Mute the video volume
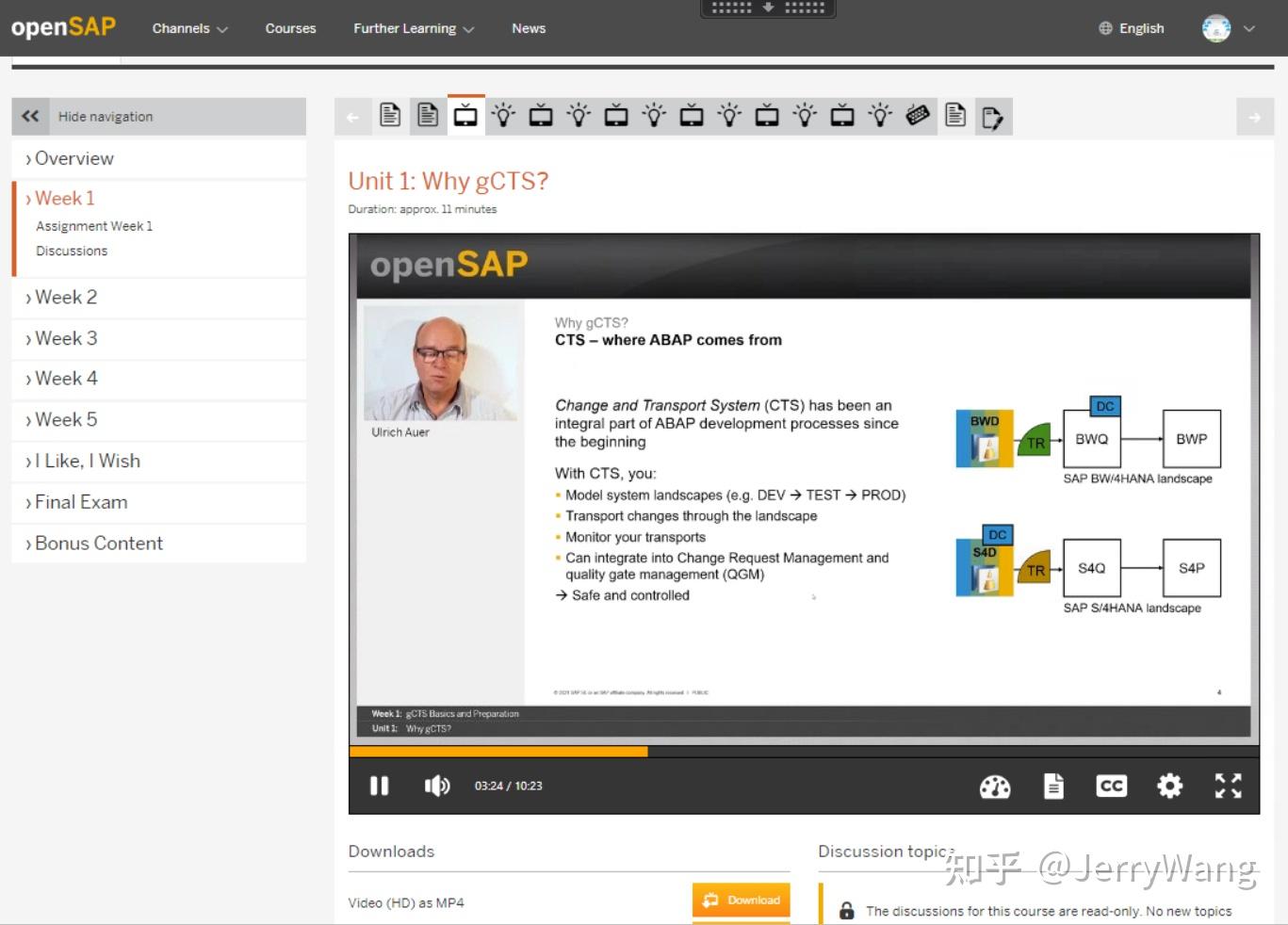 (x=437, y=786)
